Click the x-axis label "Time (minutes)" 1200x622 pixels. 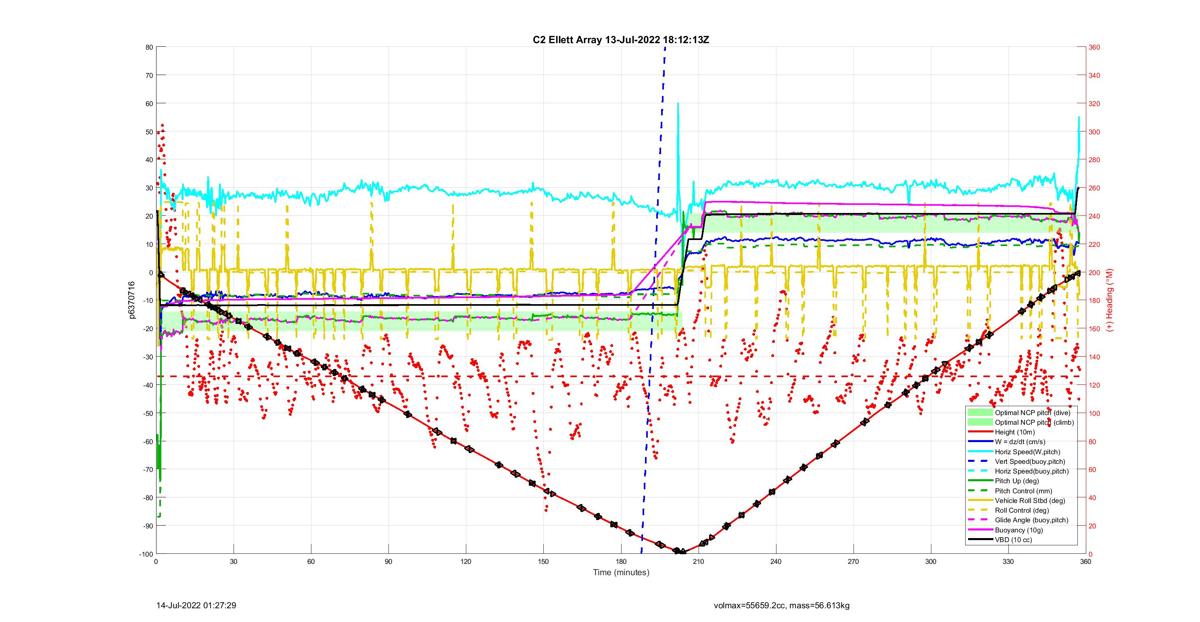(x=620, y=573)
